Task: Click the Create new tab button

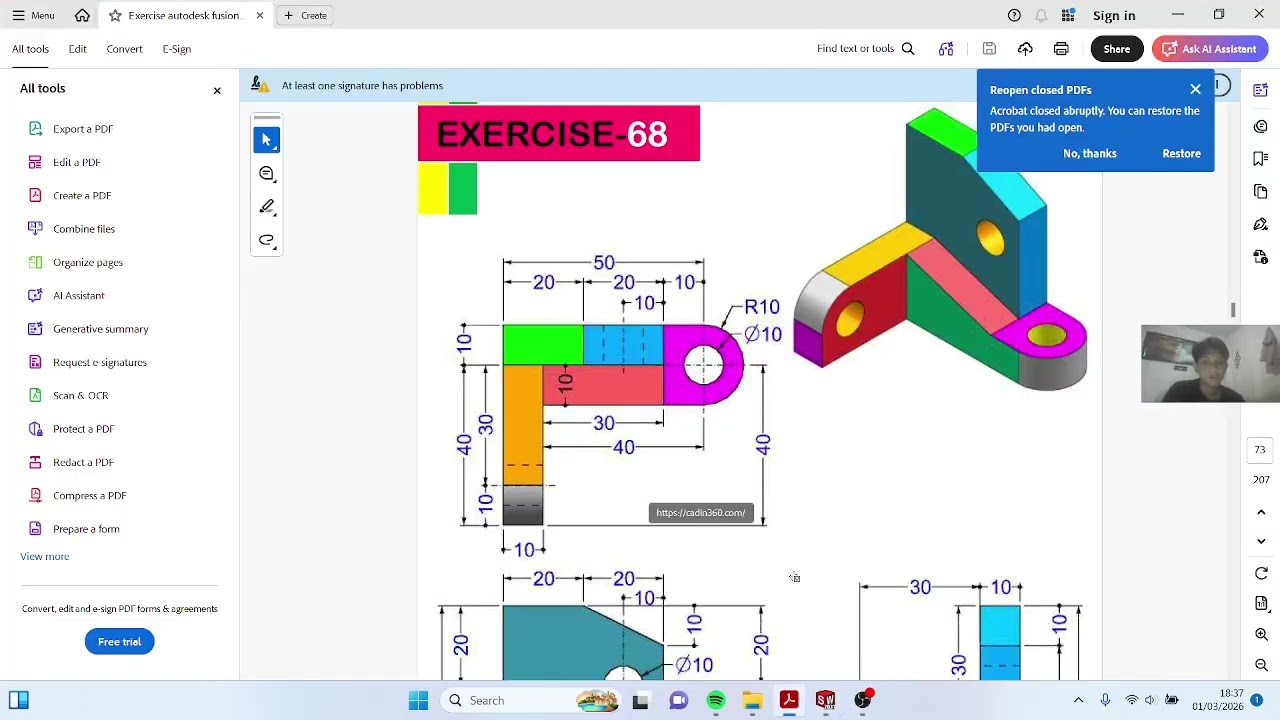Action: pyautogui.click(x=305, y=15)
